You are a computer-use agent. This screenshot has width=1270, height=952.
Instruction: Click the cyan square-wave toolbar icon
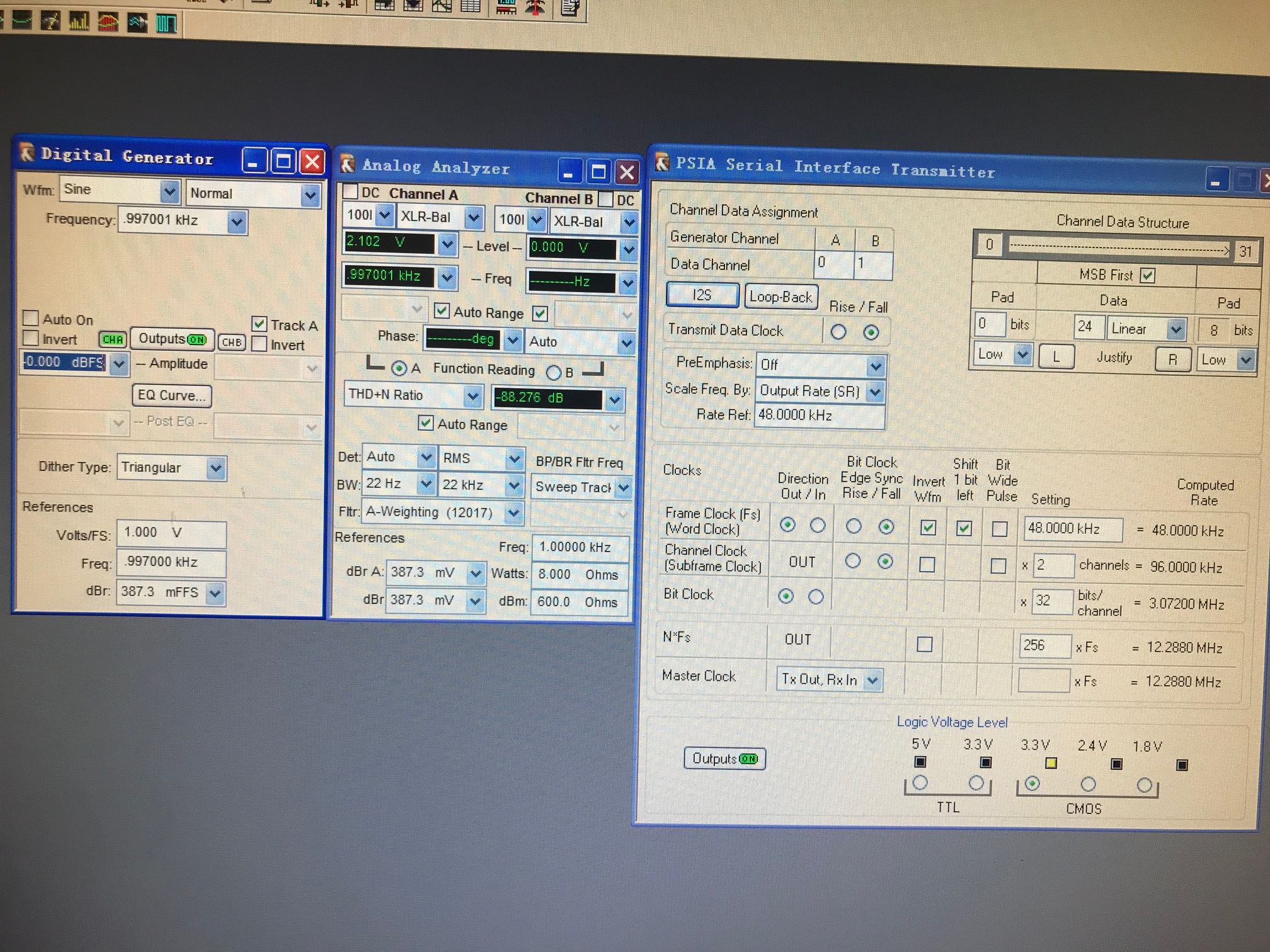click(166, 23)
